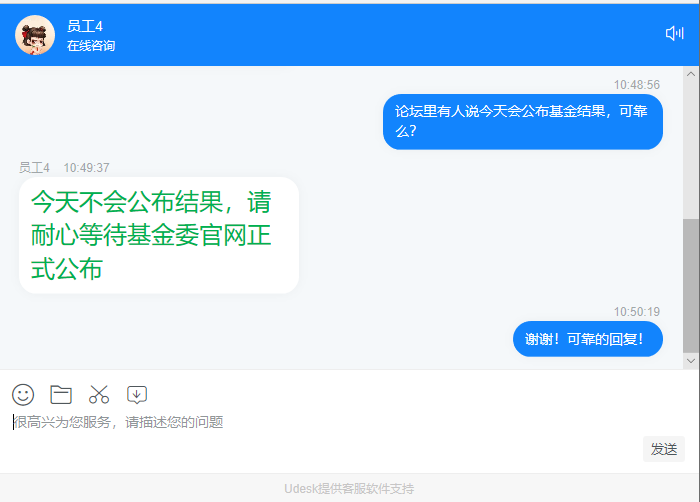The width and height of the screenshot is (700, 502).
Task: Click the scrollbar up arrow
Action: click(691, 74)
